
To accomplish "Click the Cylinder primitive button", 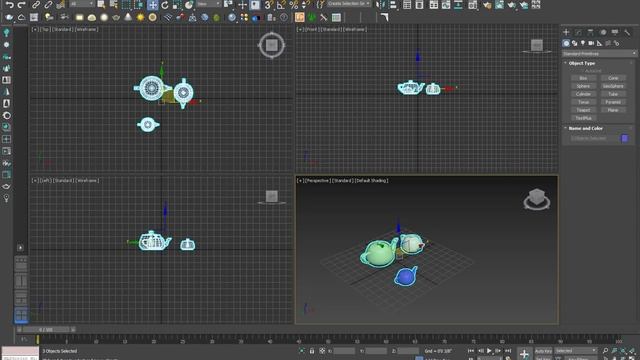I will click(x=583, y=94).
